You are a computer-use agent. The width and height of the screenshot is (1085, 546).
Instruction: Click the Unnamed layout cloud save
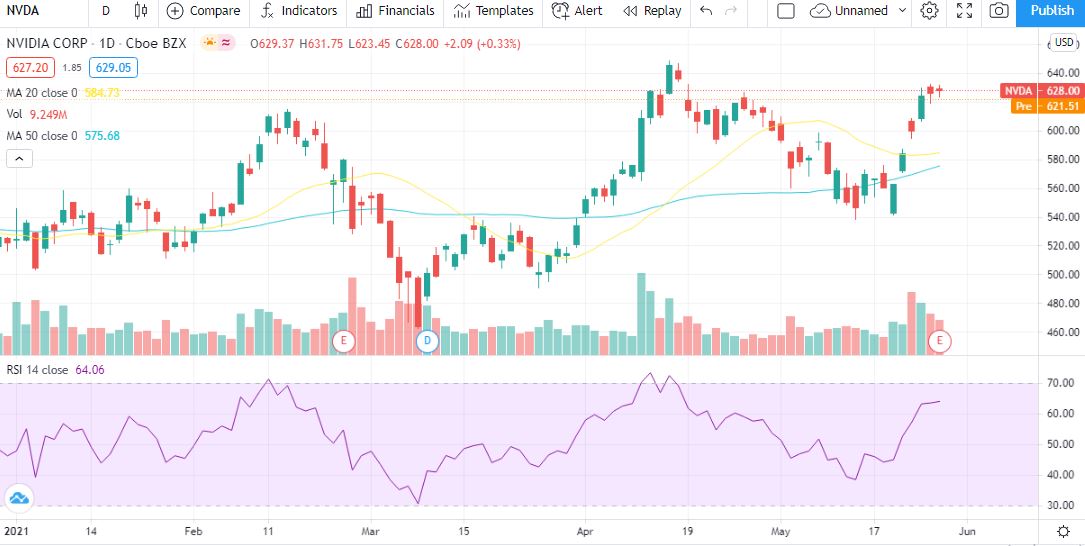(x=849, y=10)
